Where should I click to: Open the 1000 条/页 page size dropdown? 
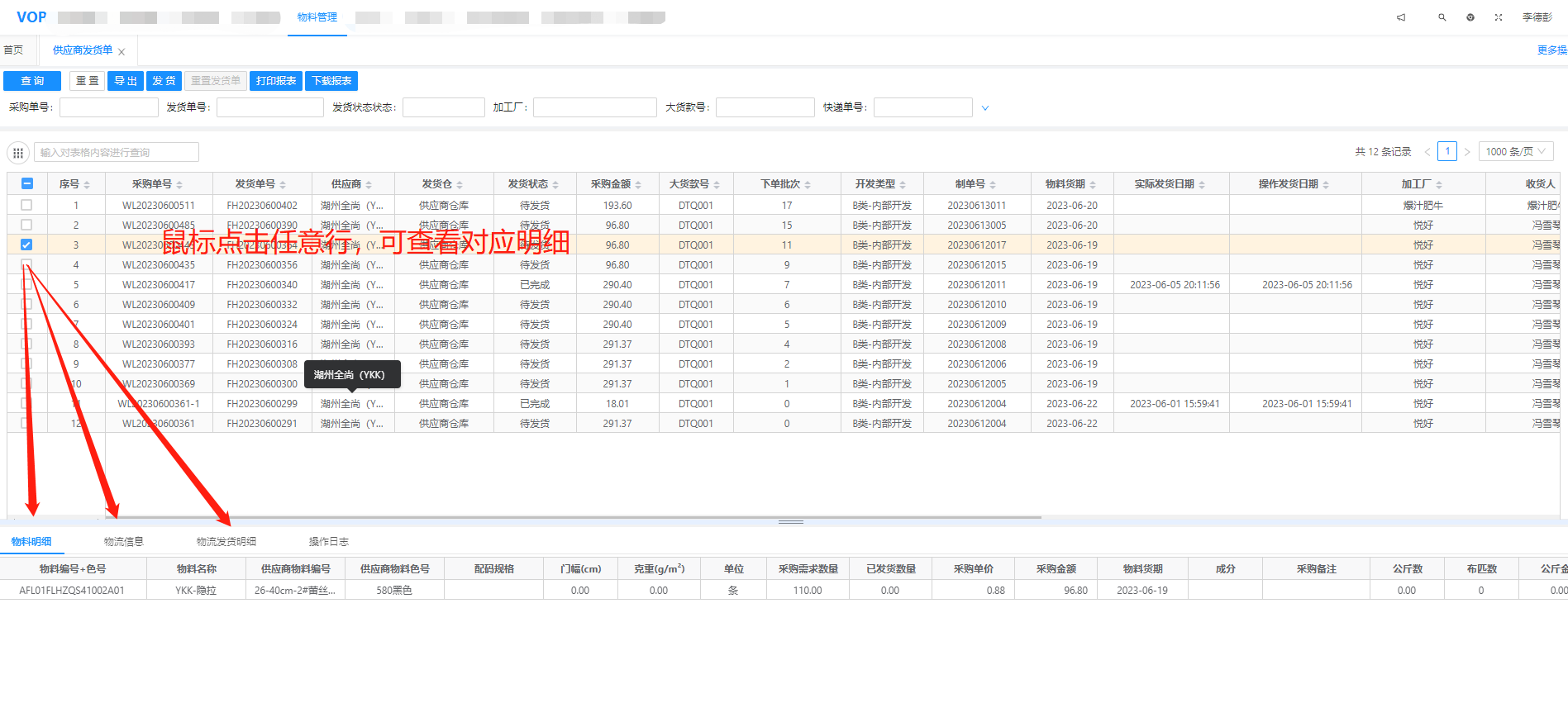1515,152
